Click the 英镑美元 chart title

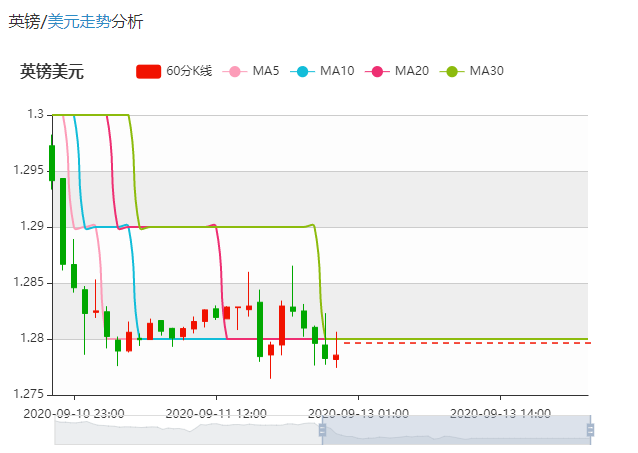(x=52, y=72)
